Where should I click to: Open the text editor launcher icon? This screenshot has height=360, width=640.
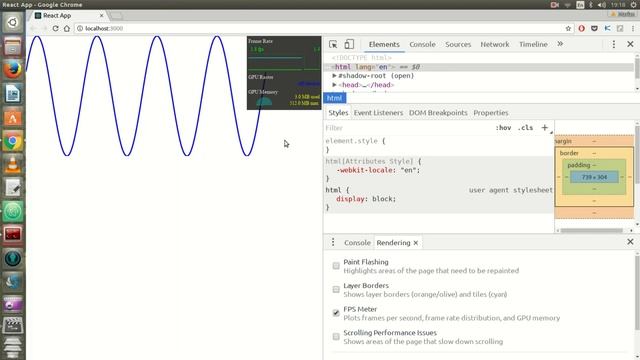13,188
